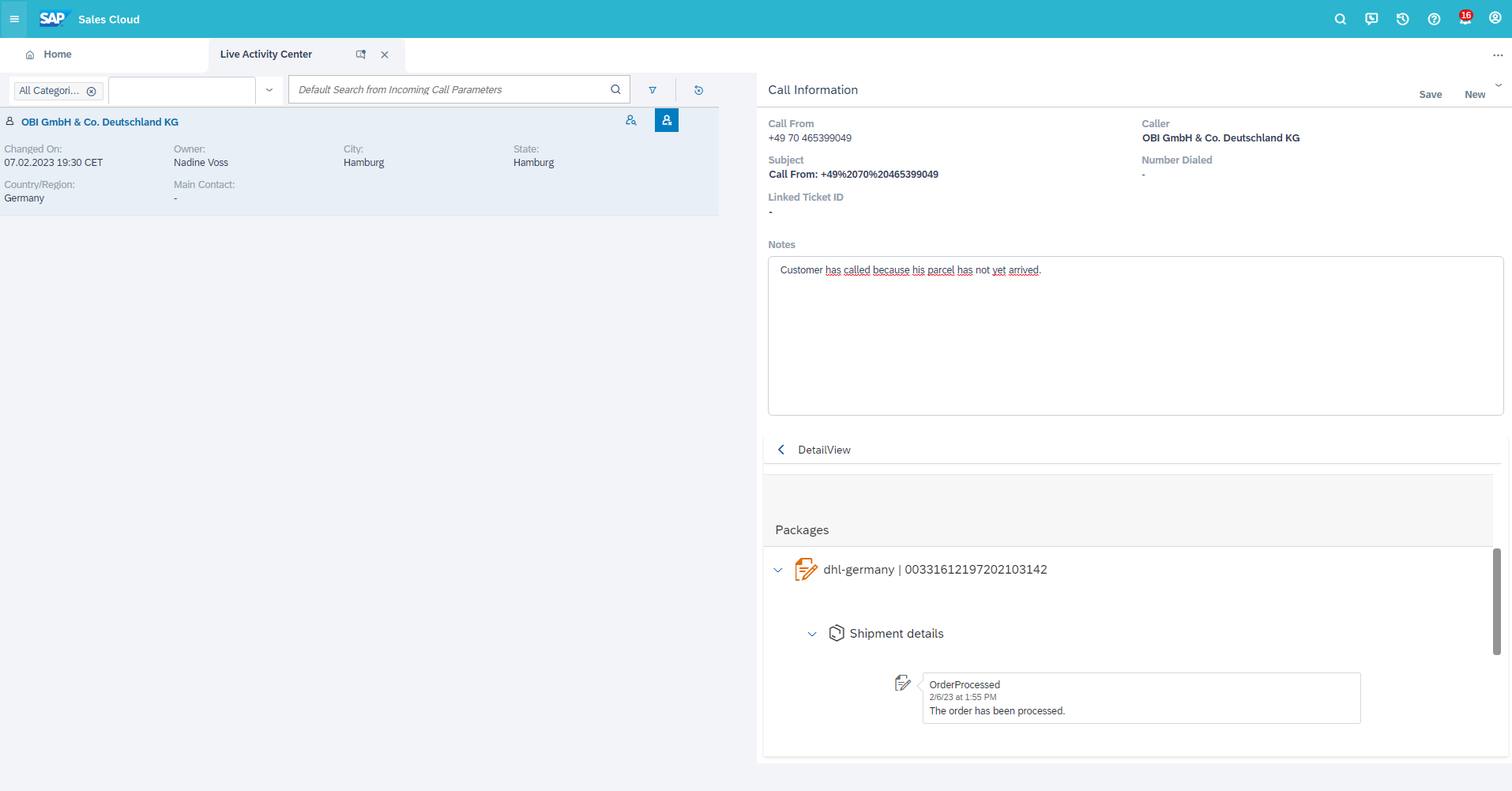This screenshot has width=1512, height=791.
Task: Click the Sales Cloud product title
Action: point(109,20)
